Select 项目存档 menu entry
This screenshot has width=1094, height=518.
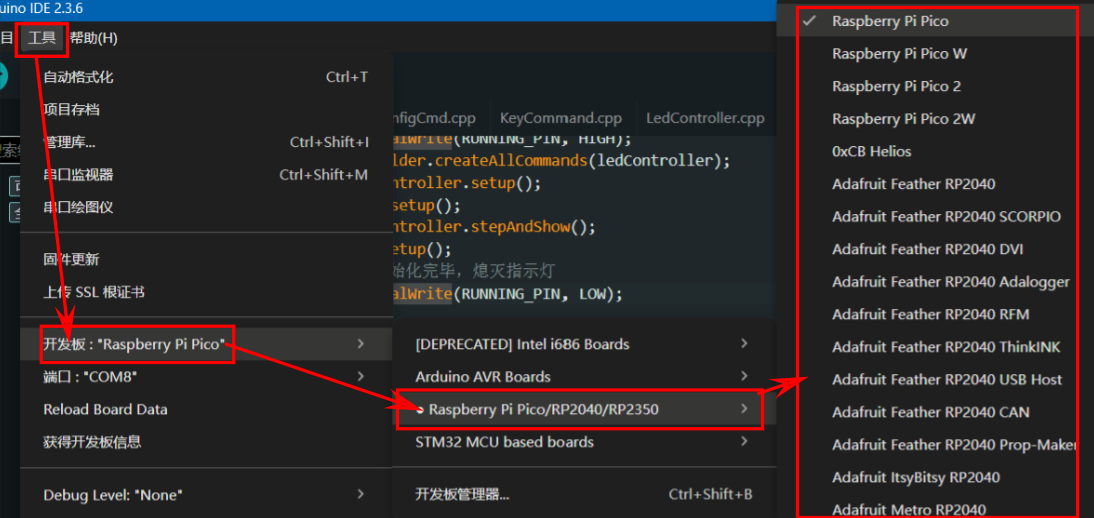coord(207,110)
